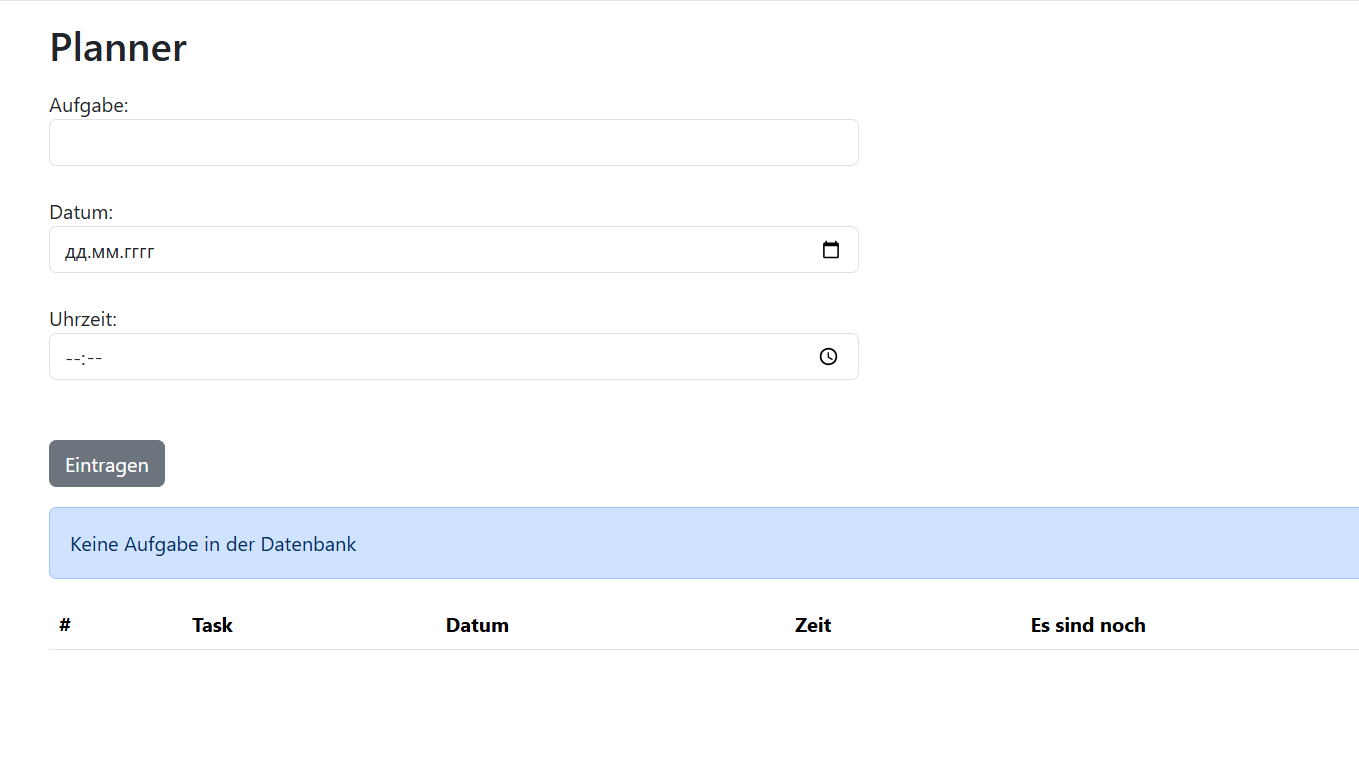Select the month segment 'мм' in date field
The image size is (1359, 767).
pos(104,251)
